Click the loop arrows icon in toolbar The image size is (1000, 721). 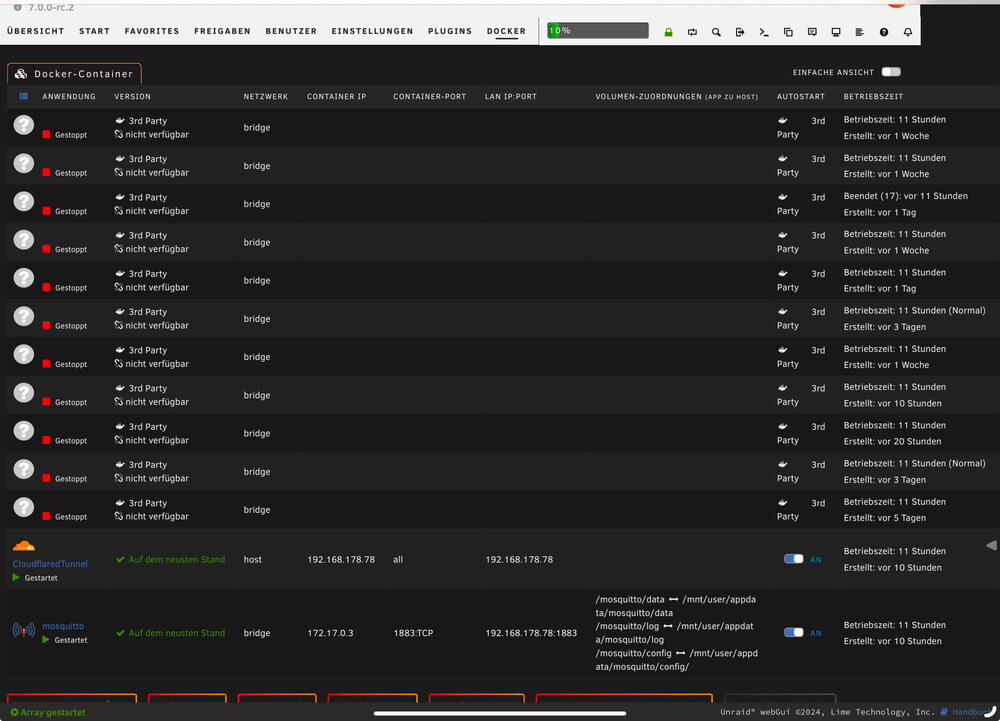[692, 32]
